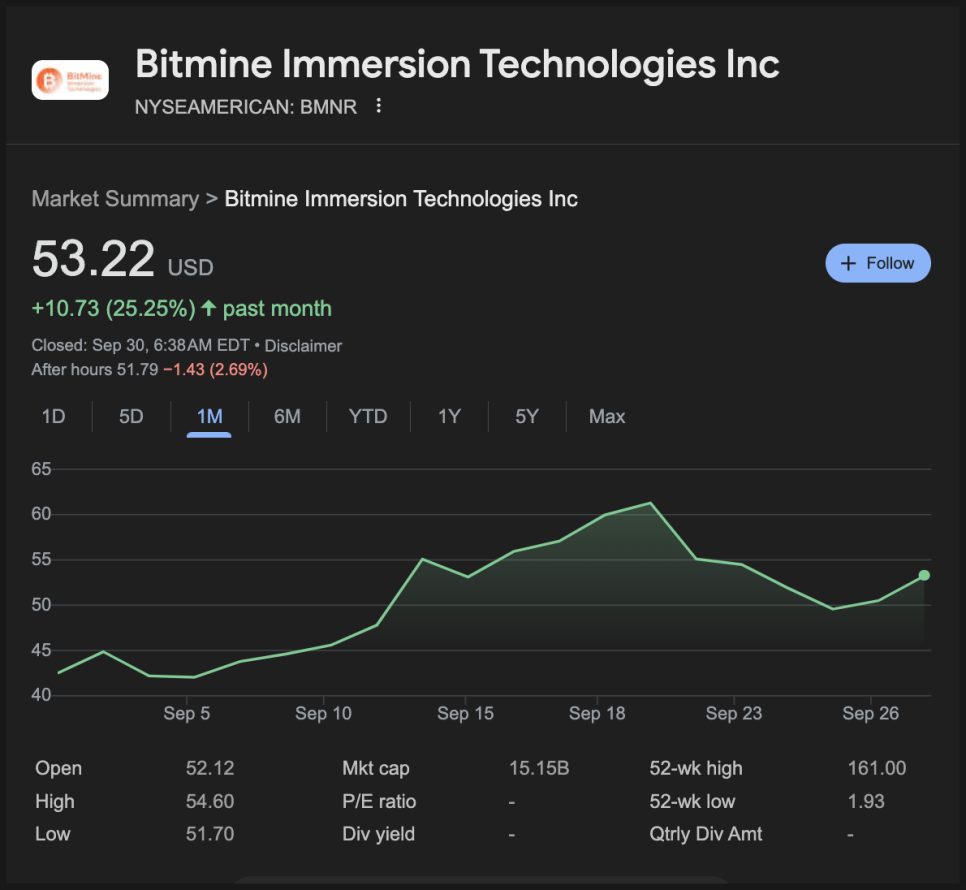Click the Sep 10 axis label
966x890 pixels.
click(323, 713)
